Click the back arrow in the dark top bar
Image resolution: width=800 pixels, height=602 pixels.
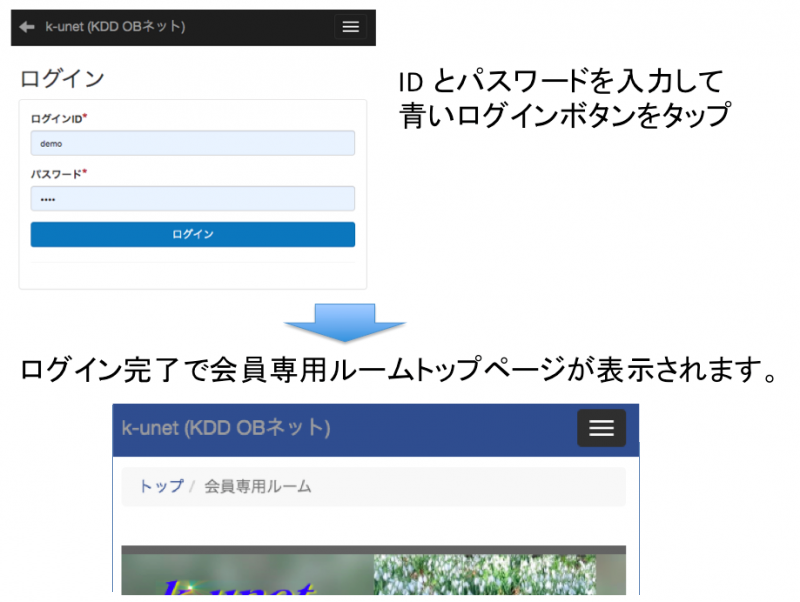click(x=27, y=27)
